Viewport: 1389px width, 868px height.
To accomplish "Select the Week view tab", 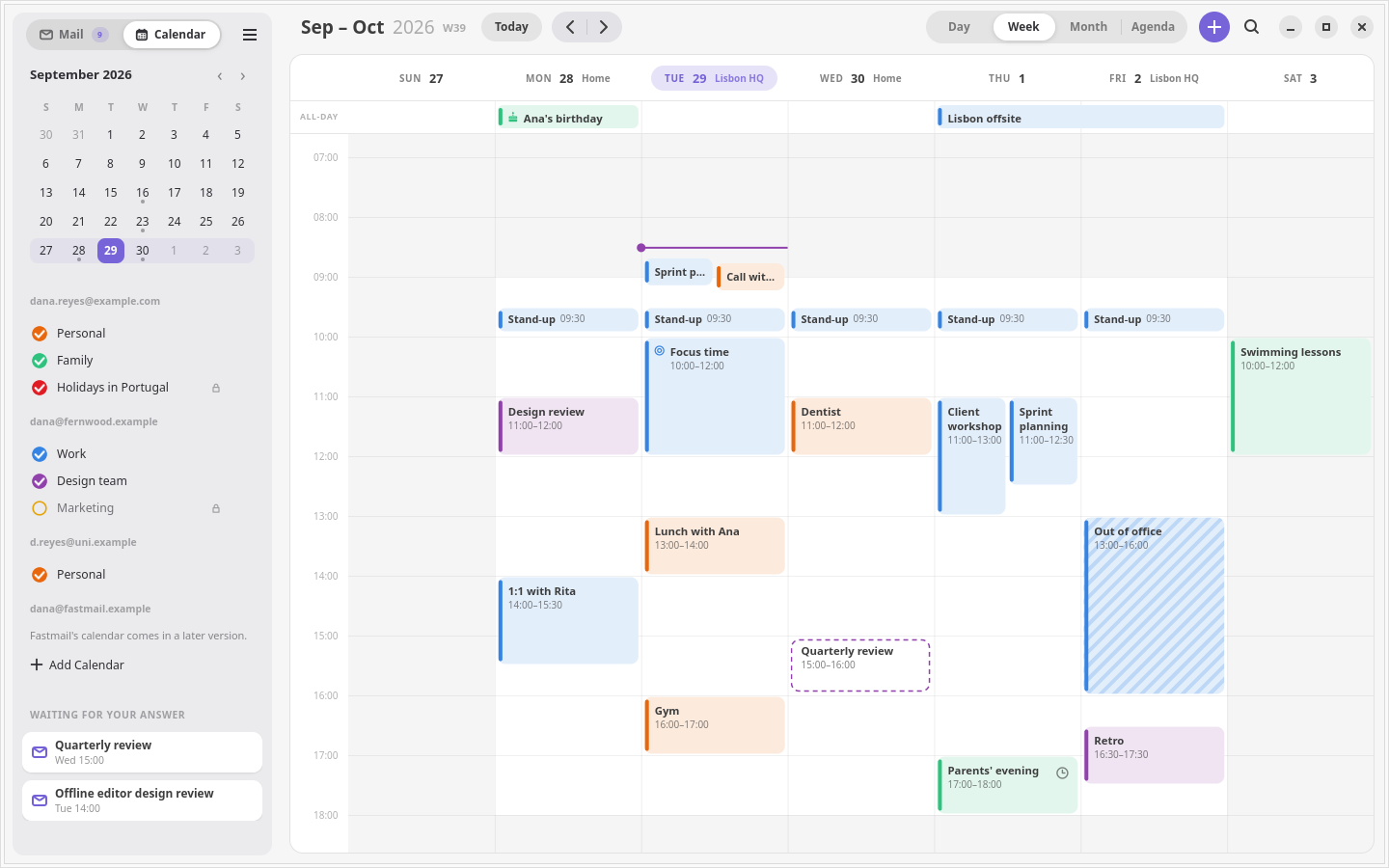I will pos(1023,27).
